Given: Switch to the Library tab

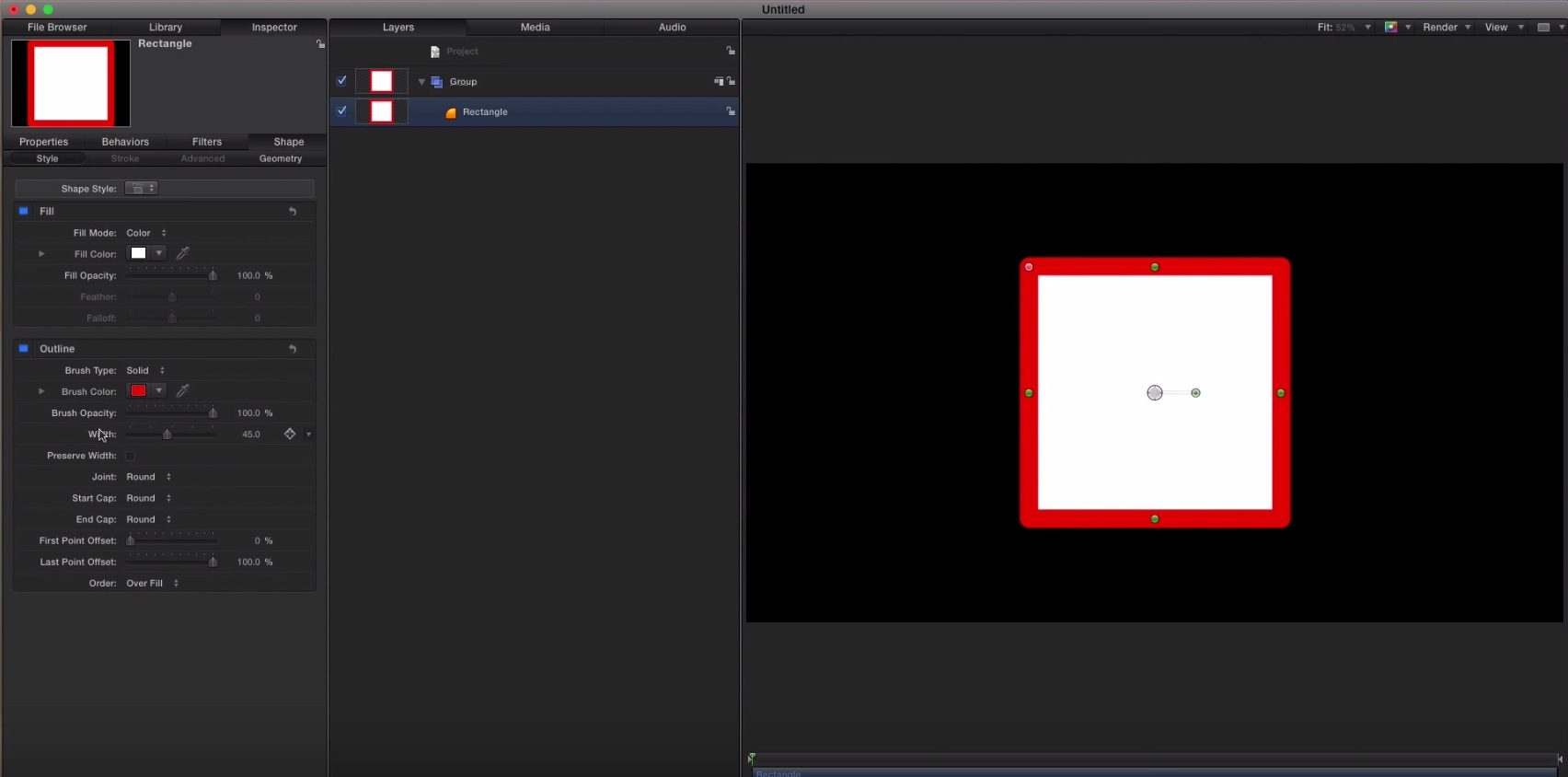Looking at the screenshot, I should tap(166, 28).
